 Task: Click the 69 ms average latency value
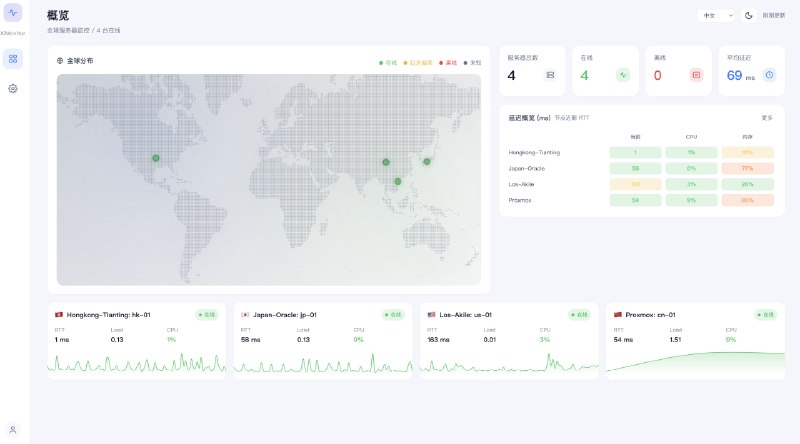[x=740, y=76]
